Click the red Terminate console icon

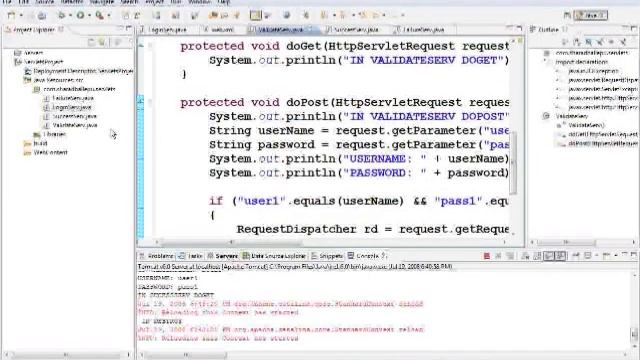click(487, 256)
